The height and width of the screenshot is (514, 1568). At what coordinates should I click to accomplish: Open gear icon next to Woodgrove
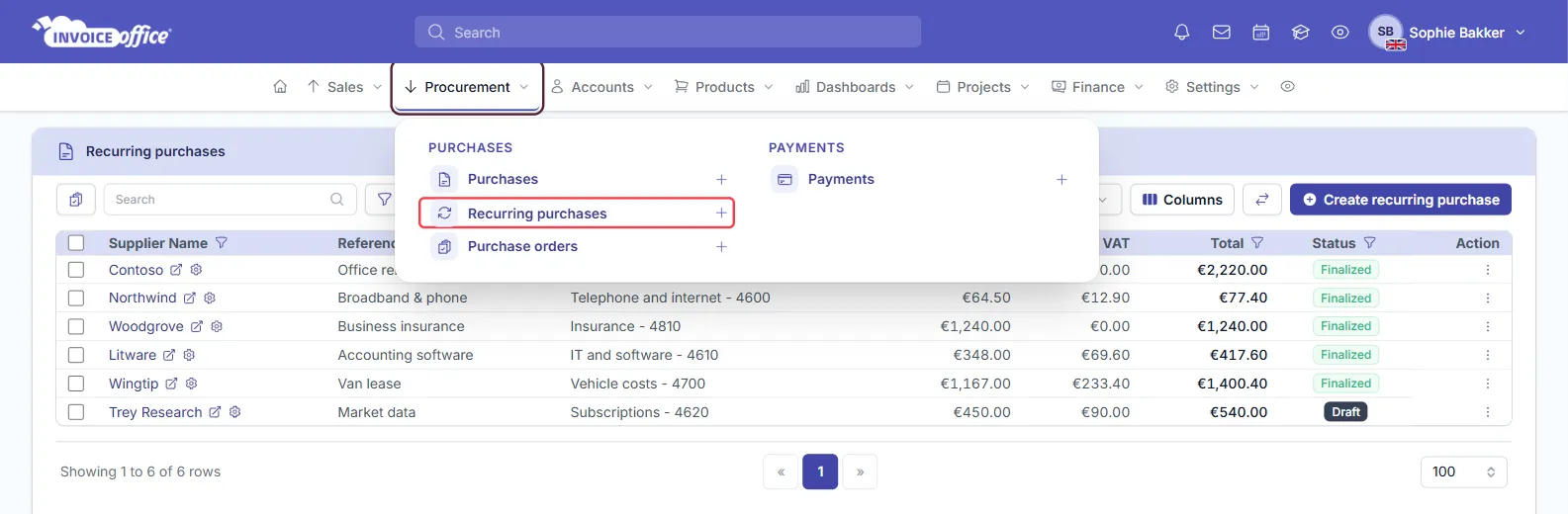[x=217, y=326]
